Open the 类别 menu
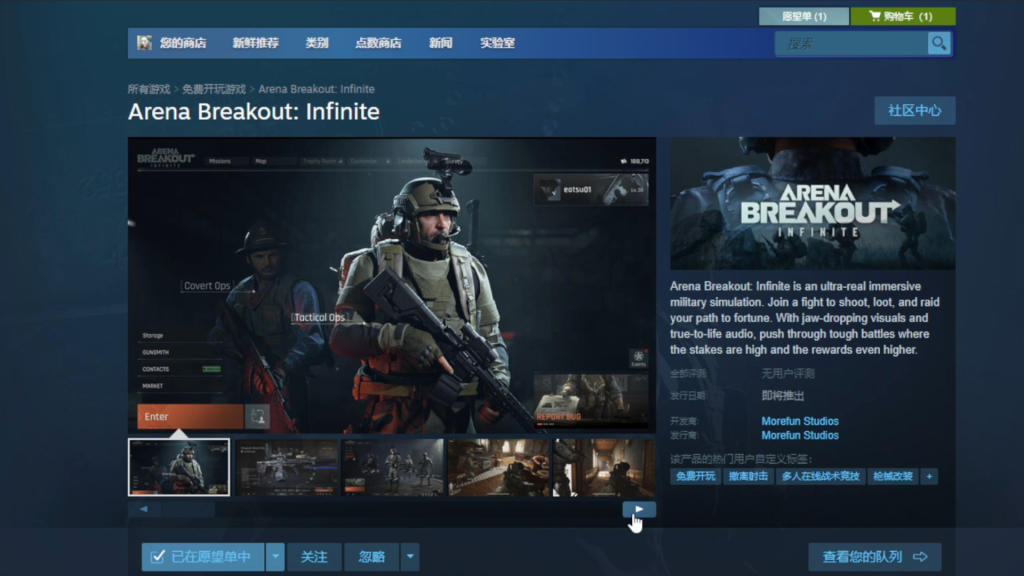Image resolution: width=1024 pixels, height=576 pixels. [317, 43]
